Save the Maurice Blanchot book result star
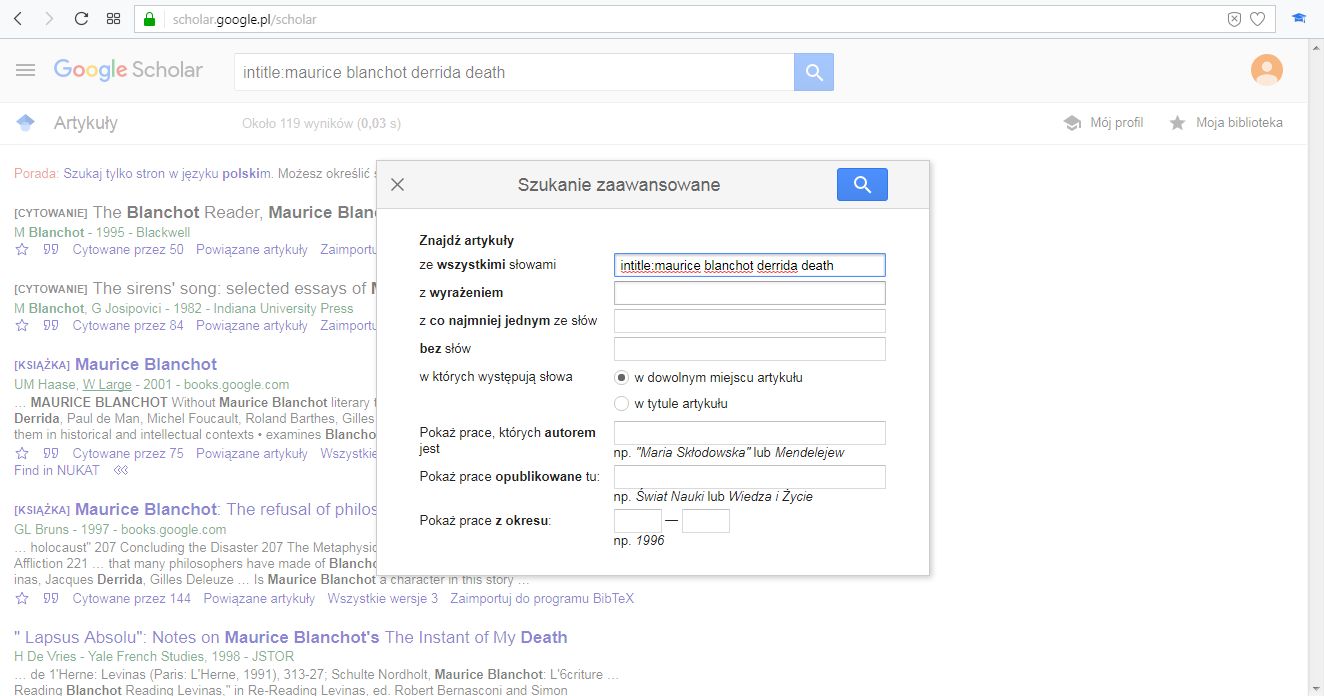 (x=22, y=453)
